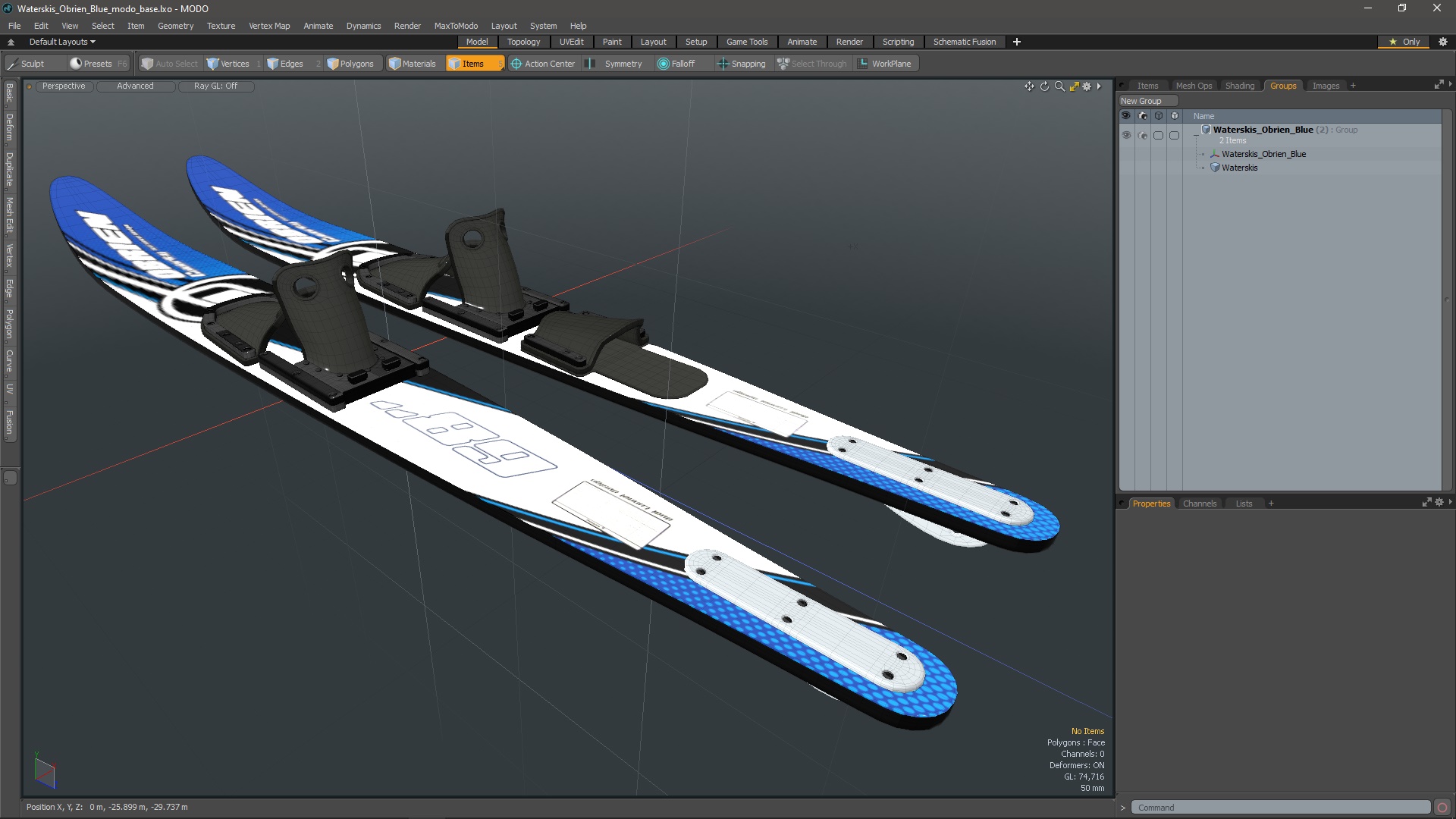Viewport: 1456px width, 819px height.
Task: Open the MaxToModo menu
Action: (456, 26)
